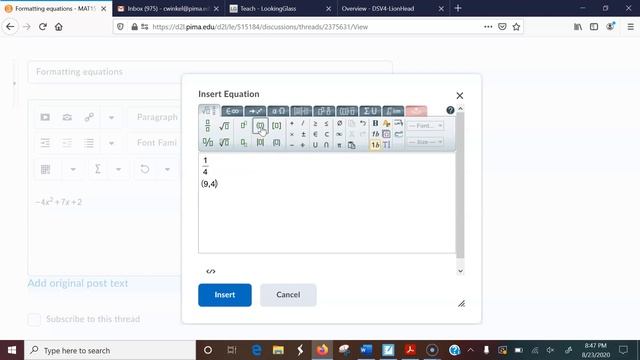Screen dimensions: 640x360
Task: Open the Size dropdown in equation editor
Action: [425, 142]
